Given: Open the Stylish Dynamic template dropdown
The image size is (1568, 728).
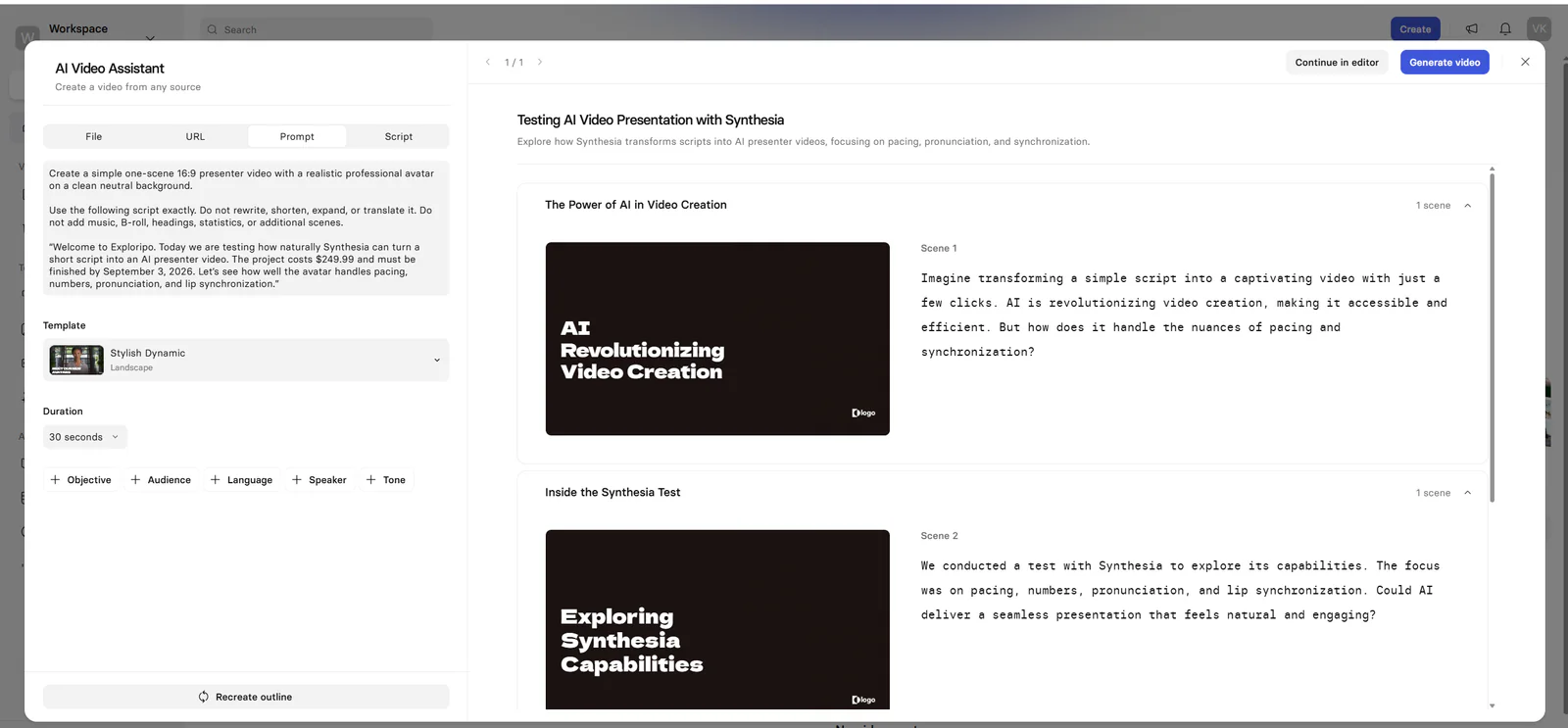Looking at the screenshot, I should point(246,360).
